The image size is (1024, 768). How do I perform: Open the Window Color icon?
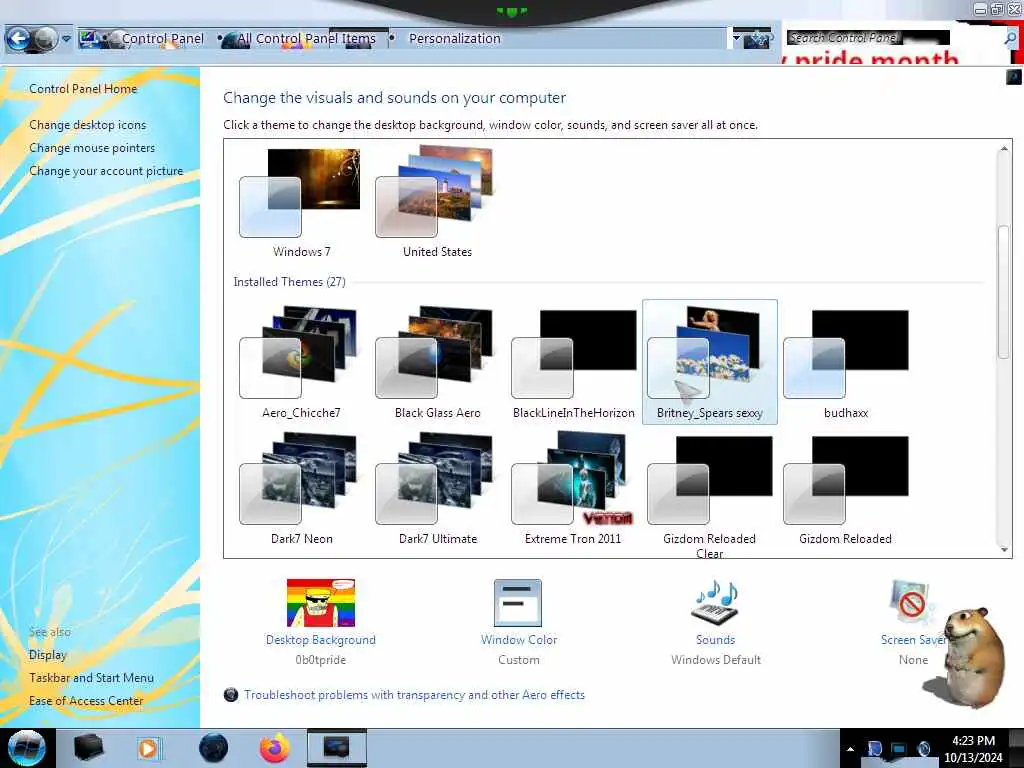click(518, 603)
